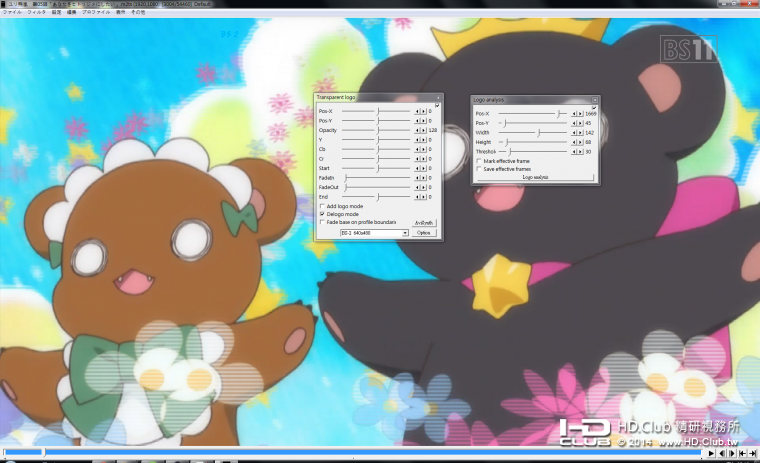Enable Add logo mode checkbox
The height and width of the screenshot is (463, 760).
(x=322, y=206)
